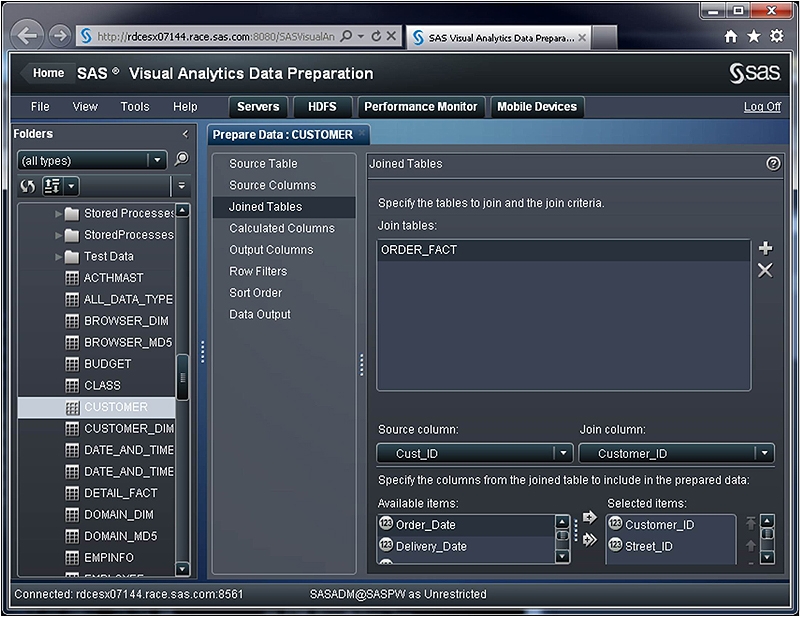
Task: Remove the join table with the X icon
Action: [765, 270]
